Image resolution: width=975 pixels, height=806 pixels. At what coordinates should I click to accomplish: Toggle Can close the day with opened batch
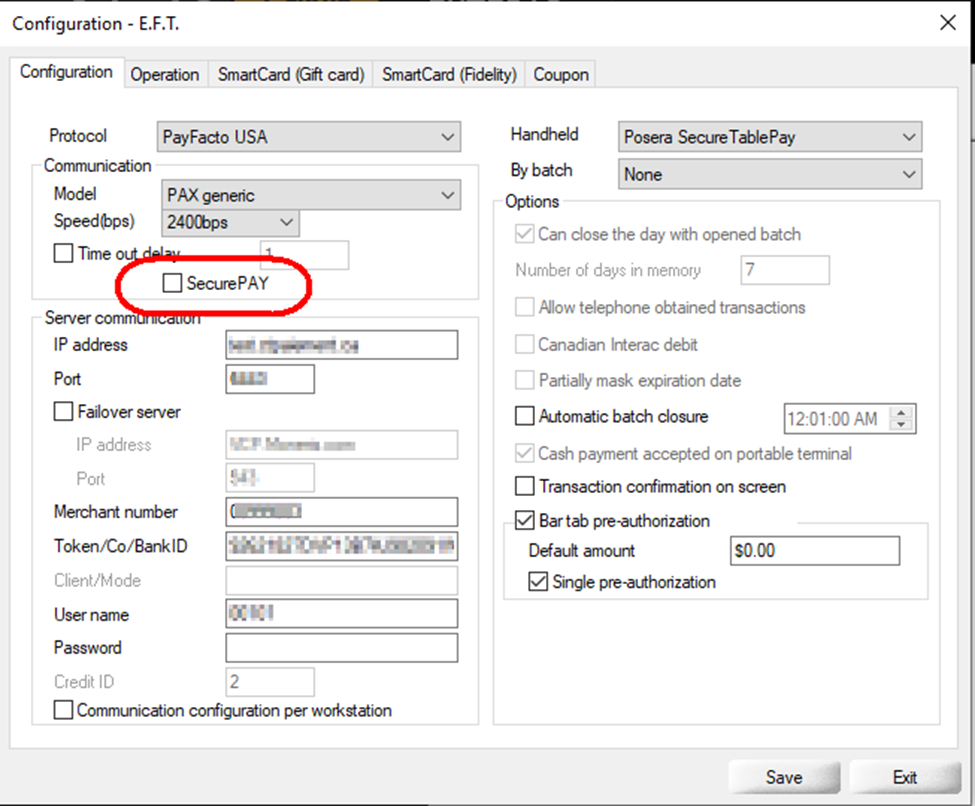(525, 234)
